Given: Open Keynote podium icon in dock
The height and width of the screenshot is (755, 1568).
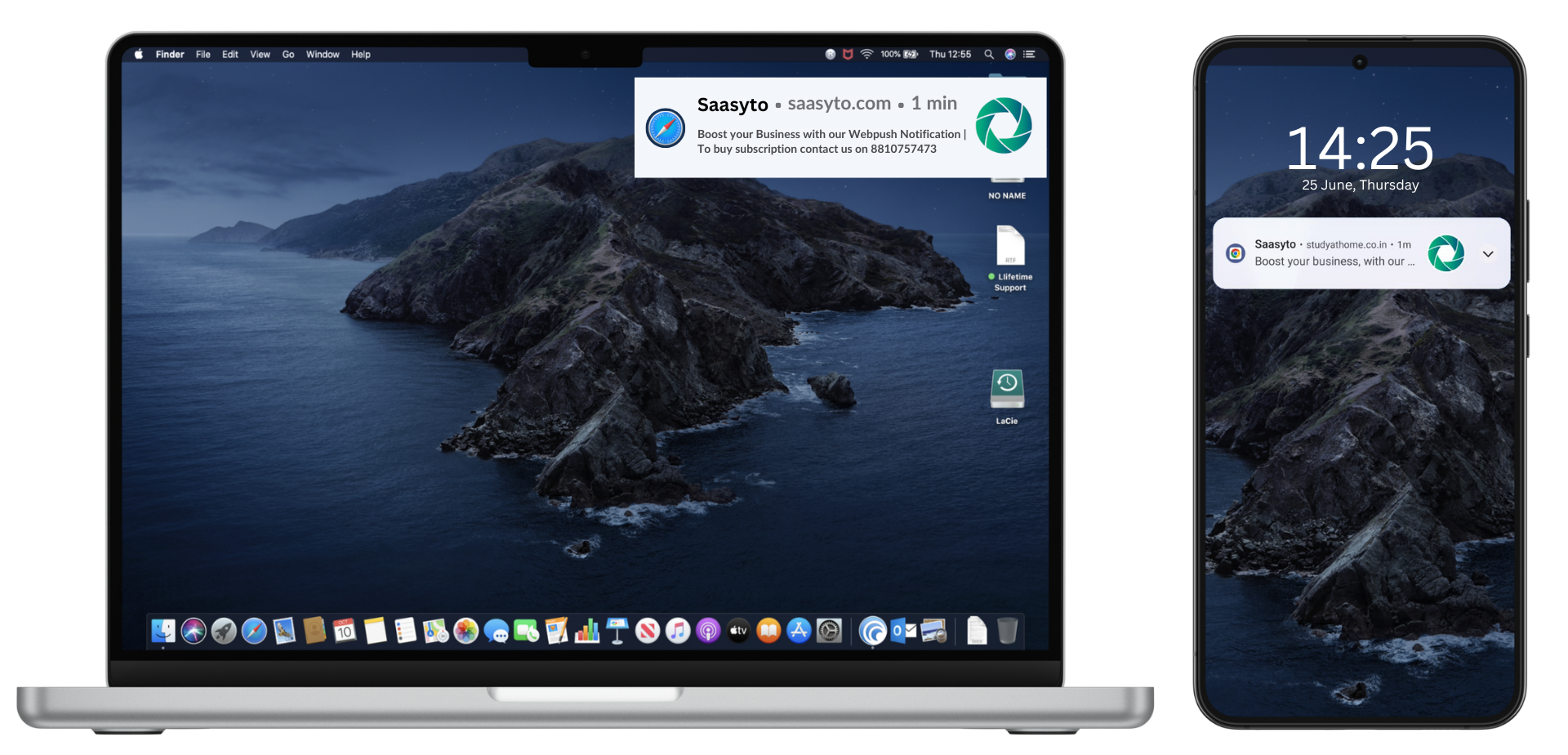Looking at the screenshot, I should (617, 631).
